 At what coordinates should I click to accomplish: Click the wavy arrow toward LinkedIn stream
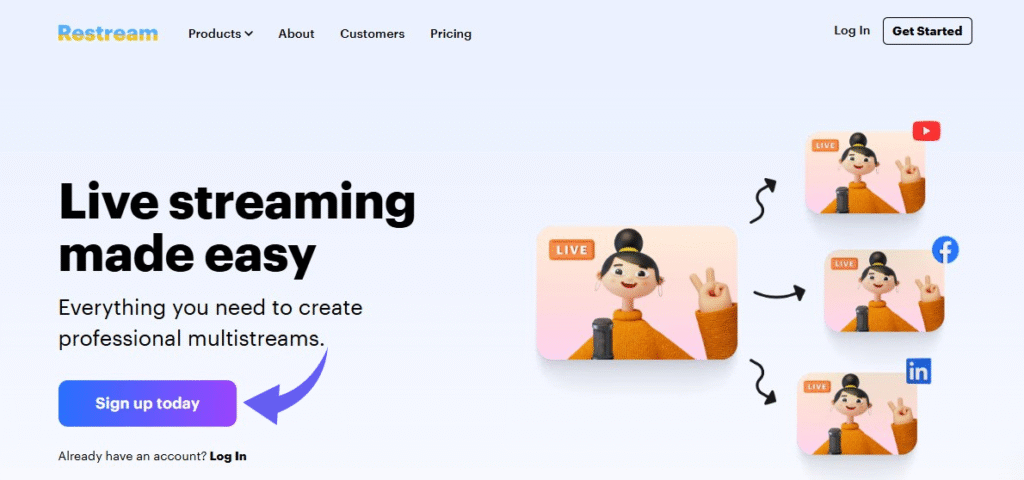pos(763,382)
